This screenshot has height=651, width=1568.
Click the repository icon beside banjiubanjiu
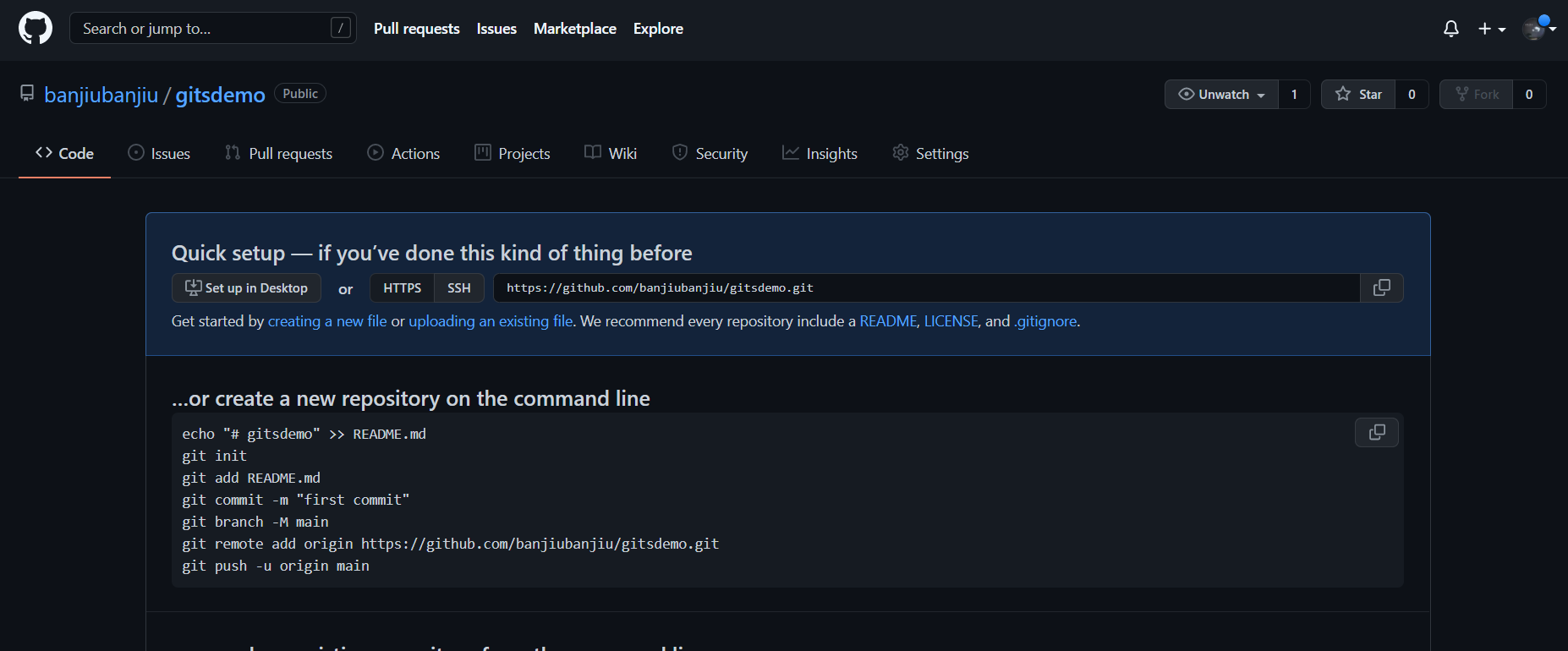click(x=27, y=93)
